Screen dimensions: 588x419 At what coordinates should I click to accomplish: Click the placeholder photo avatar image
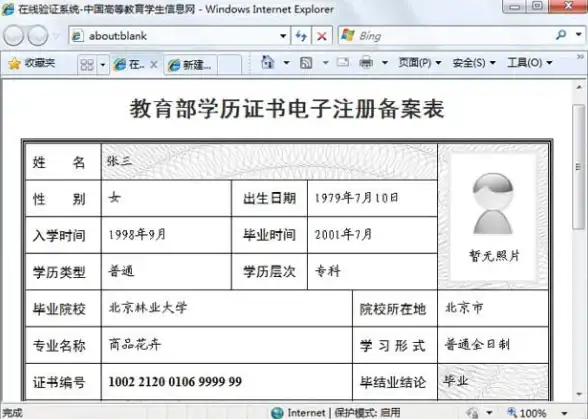[493, 204]
